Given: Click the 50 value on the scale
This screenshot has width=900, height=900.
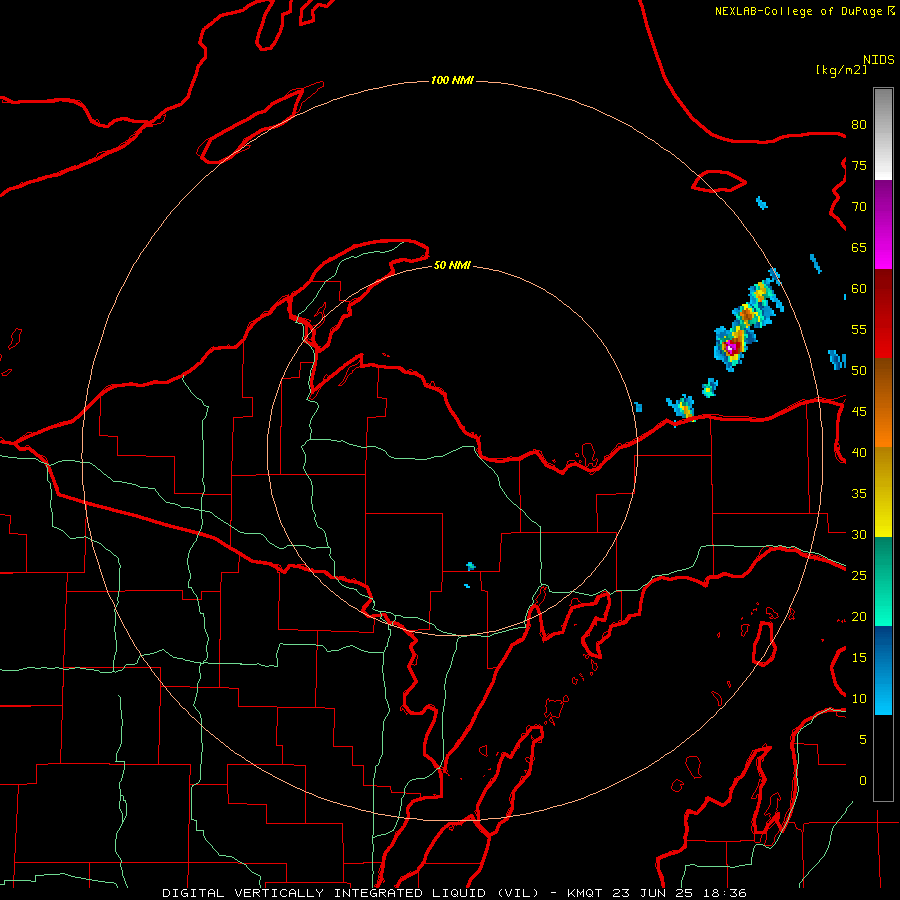Looking at the screenshot, I should (859, 371).
